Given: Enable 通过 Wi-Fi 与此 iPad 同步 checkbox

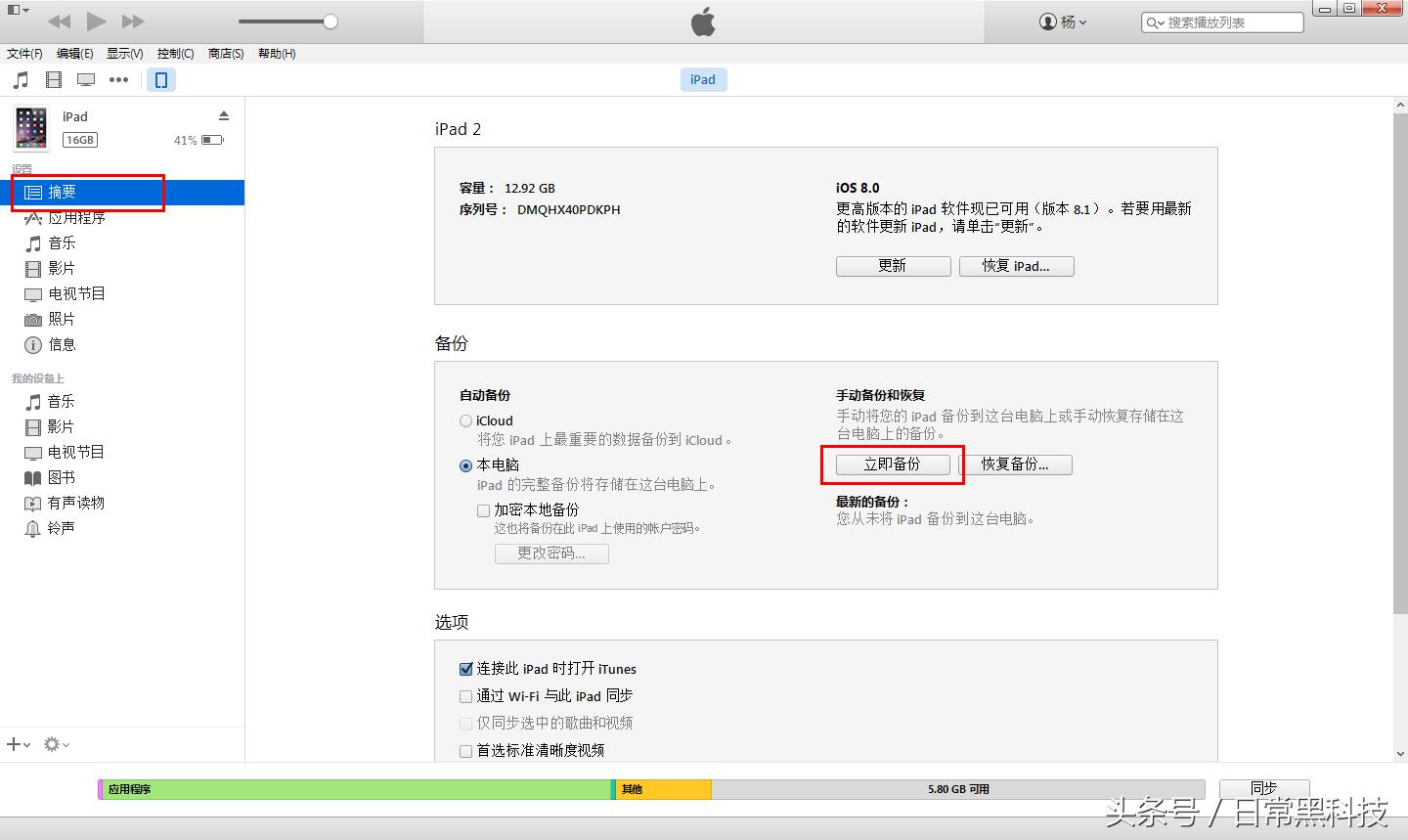Looking at the screenshot, I should click(x=466, y=696).
